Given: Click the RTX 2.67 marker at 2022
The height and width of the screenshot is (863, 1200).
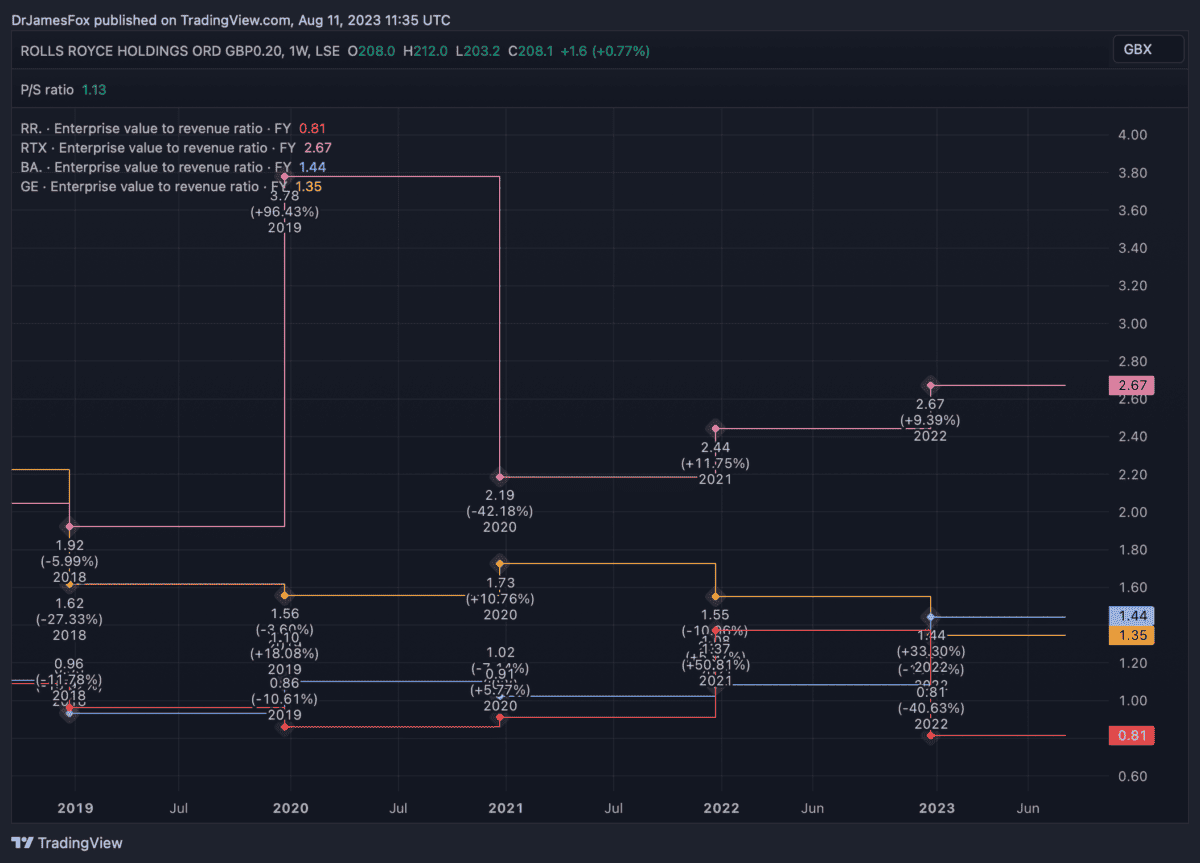Looking at the screenshot, I should point(931,385).
